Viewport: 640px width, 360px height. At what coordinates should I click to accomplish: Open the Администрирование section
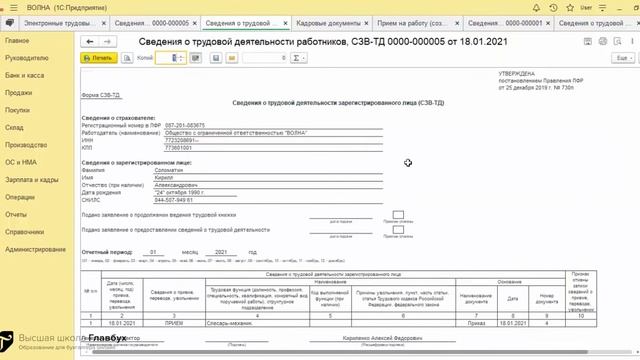tap(35, 249)
